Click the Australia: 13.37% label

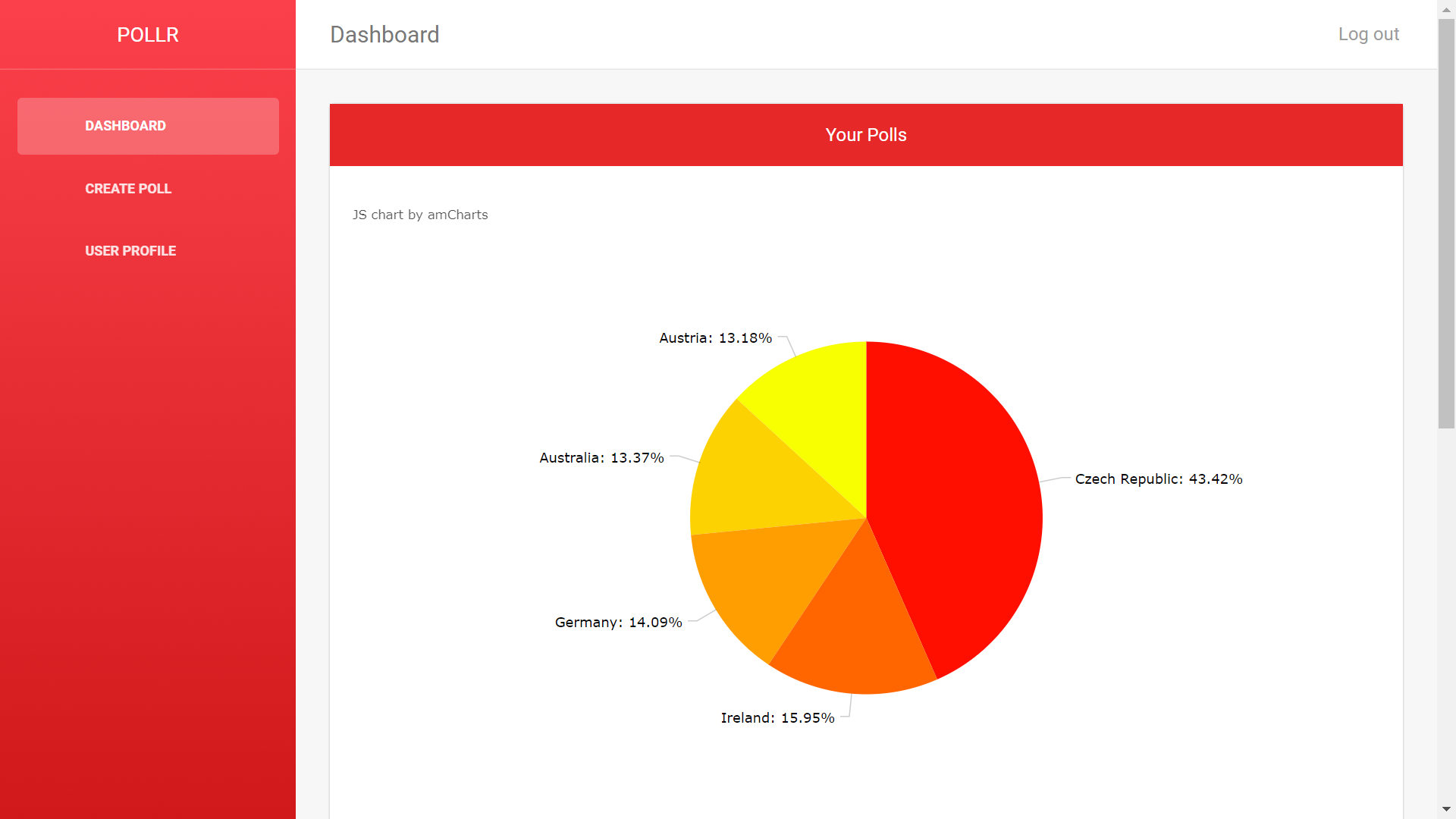pyautogui.click(x=601, y=458)
